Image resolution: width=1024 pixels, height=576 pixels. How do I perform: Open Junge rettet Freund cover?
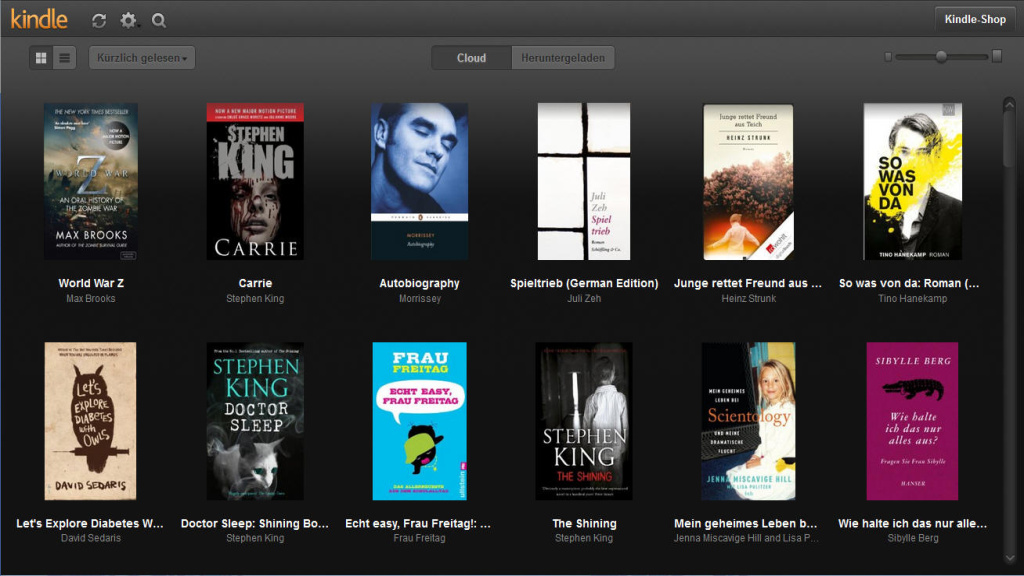pyautogui.click(x=748, y=182)
